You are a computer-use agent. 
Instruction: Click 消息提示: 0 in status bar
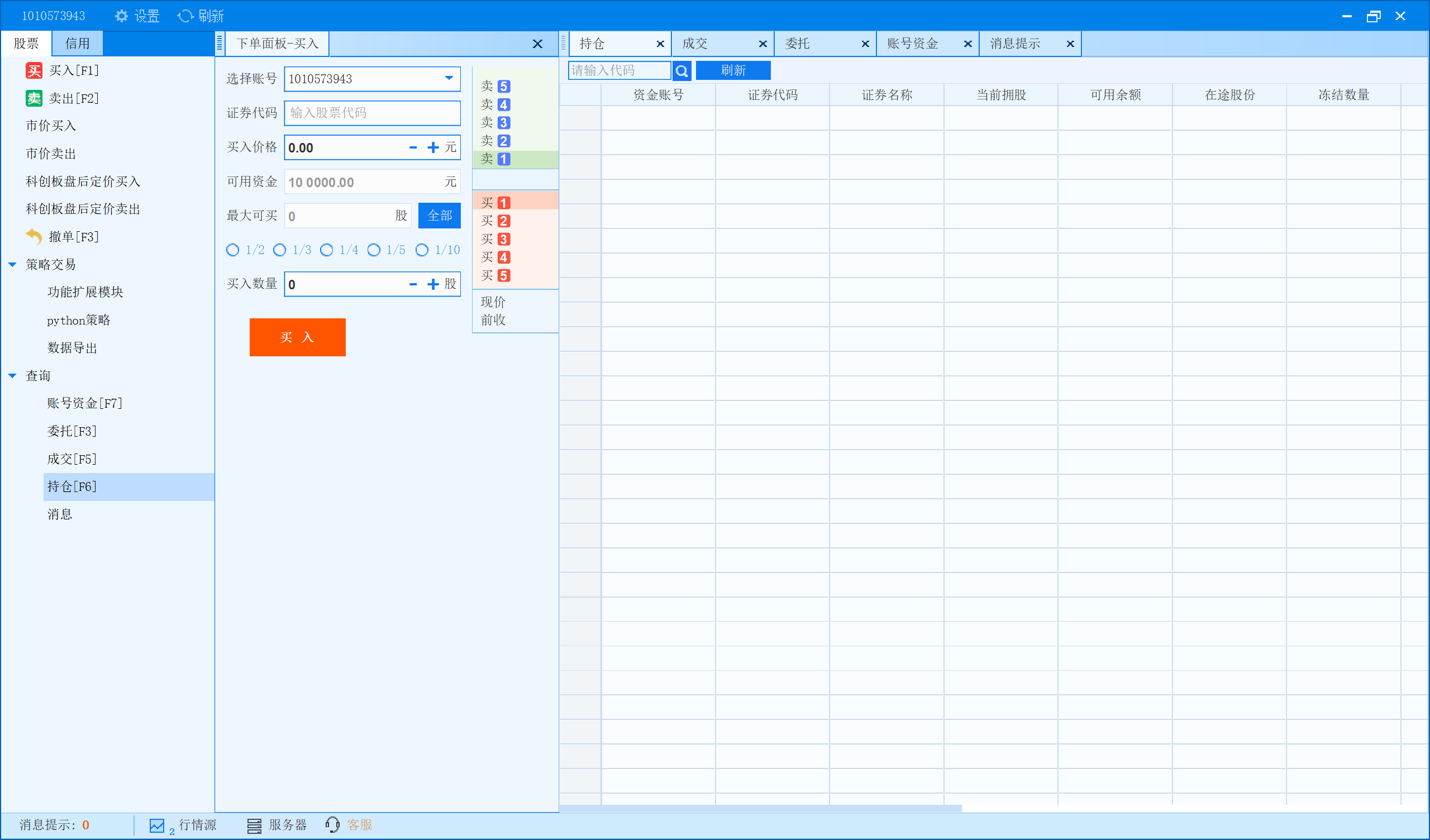point(55,825)
